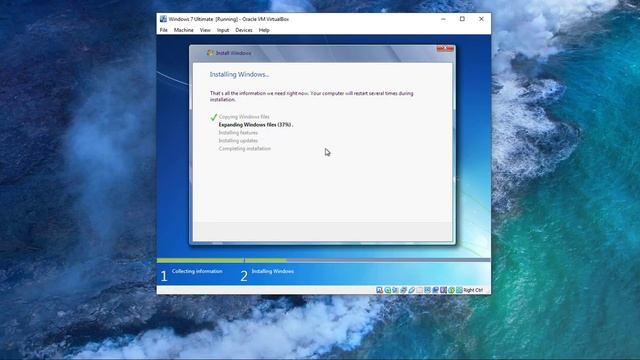Viewport: 640px width, 360px height.
Task: Click the mouse integration status icon
Action: pyautogui.click(x=451, y=290)
